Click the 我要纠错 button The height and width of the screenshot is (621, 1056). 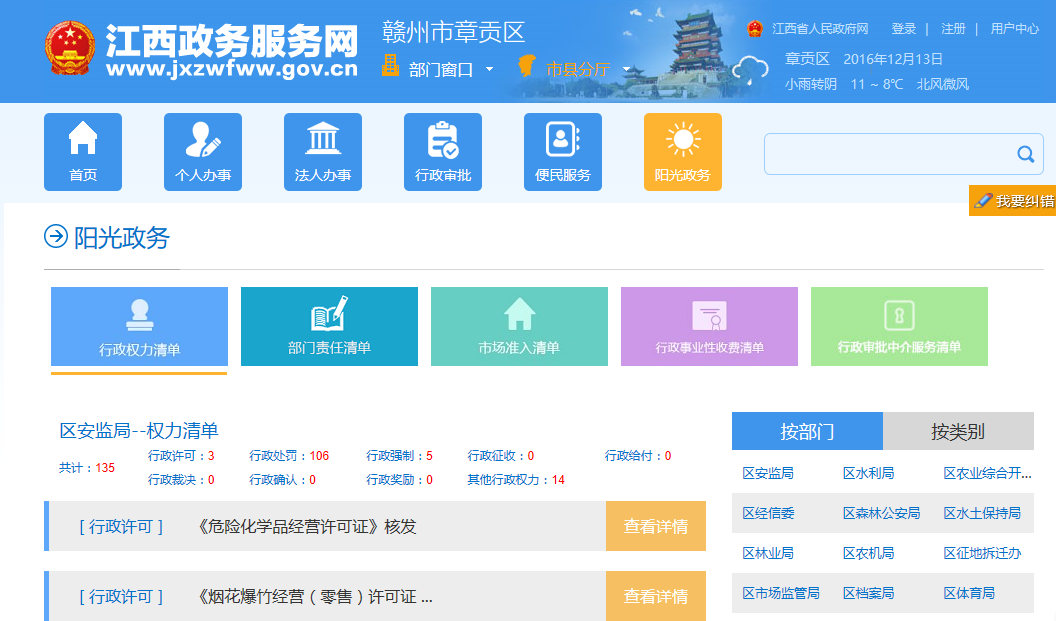pos(1013,201)
